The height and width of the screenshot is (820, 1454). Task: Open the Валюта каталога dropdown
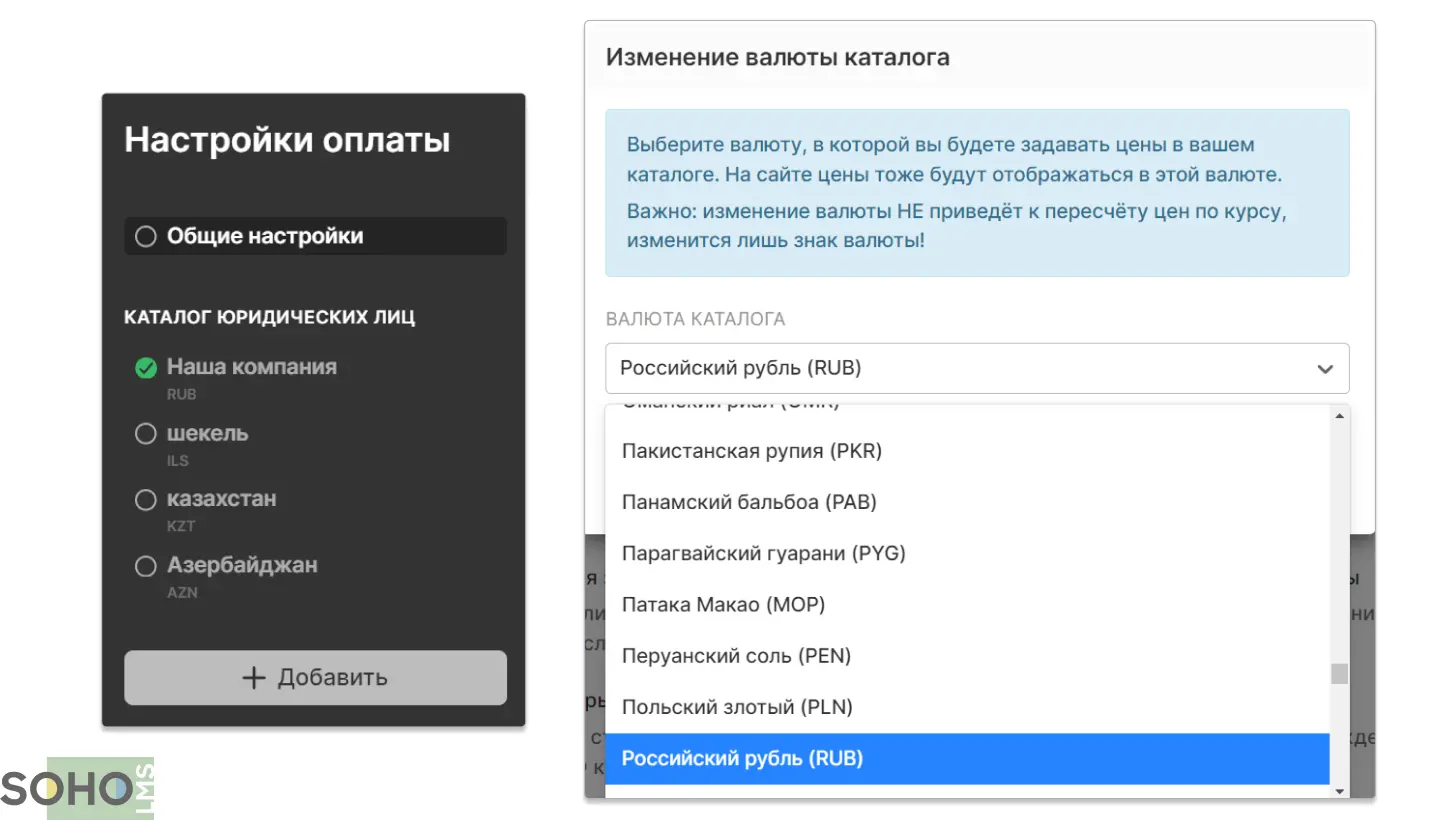[x=977, y=368]
